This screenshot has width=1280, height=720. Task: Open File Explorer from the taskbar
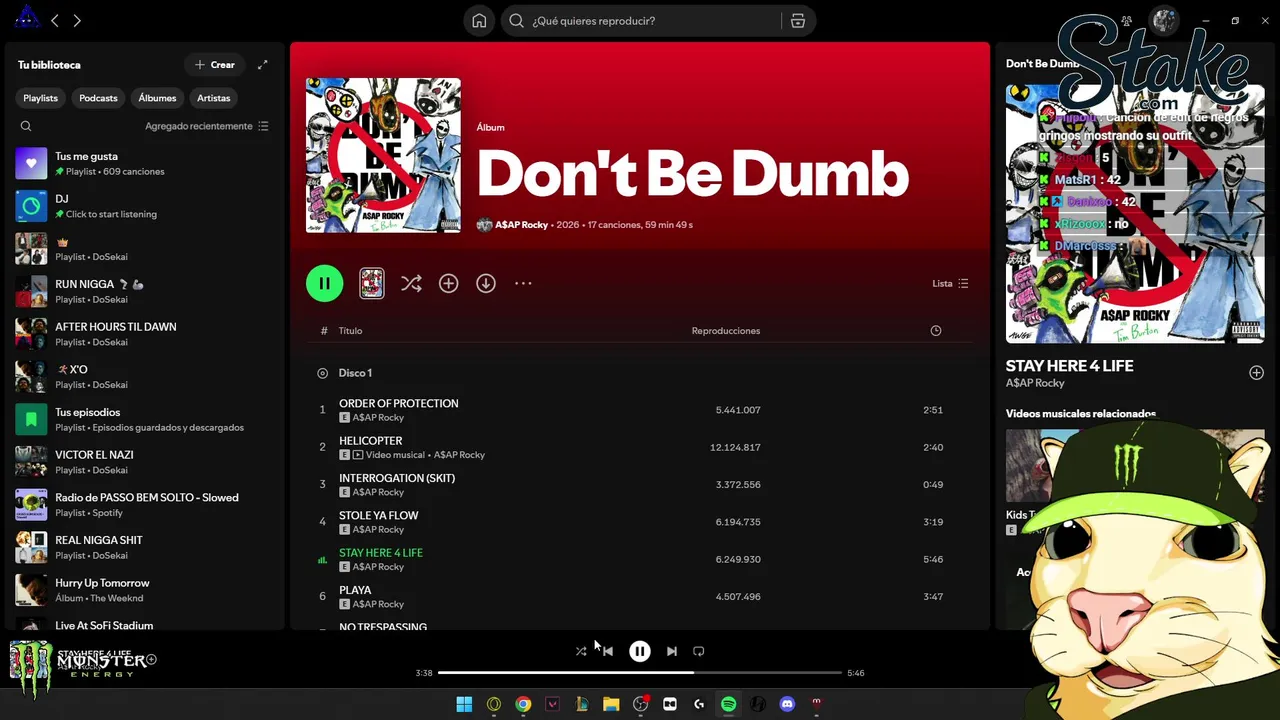click(x=611, y=704)
